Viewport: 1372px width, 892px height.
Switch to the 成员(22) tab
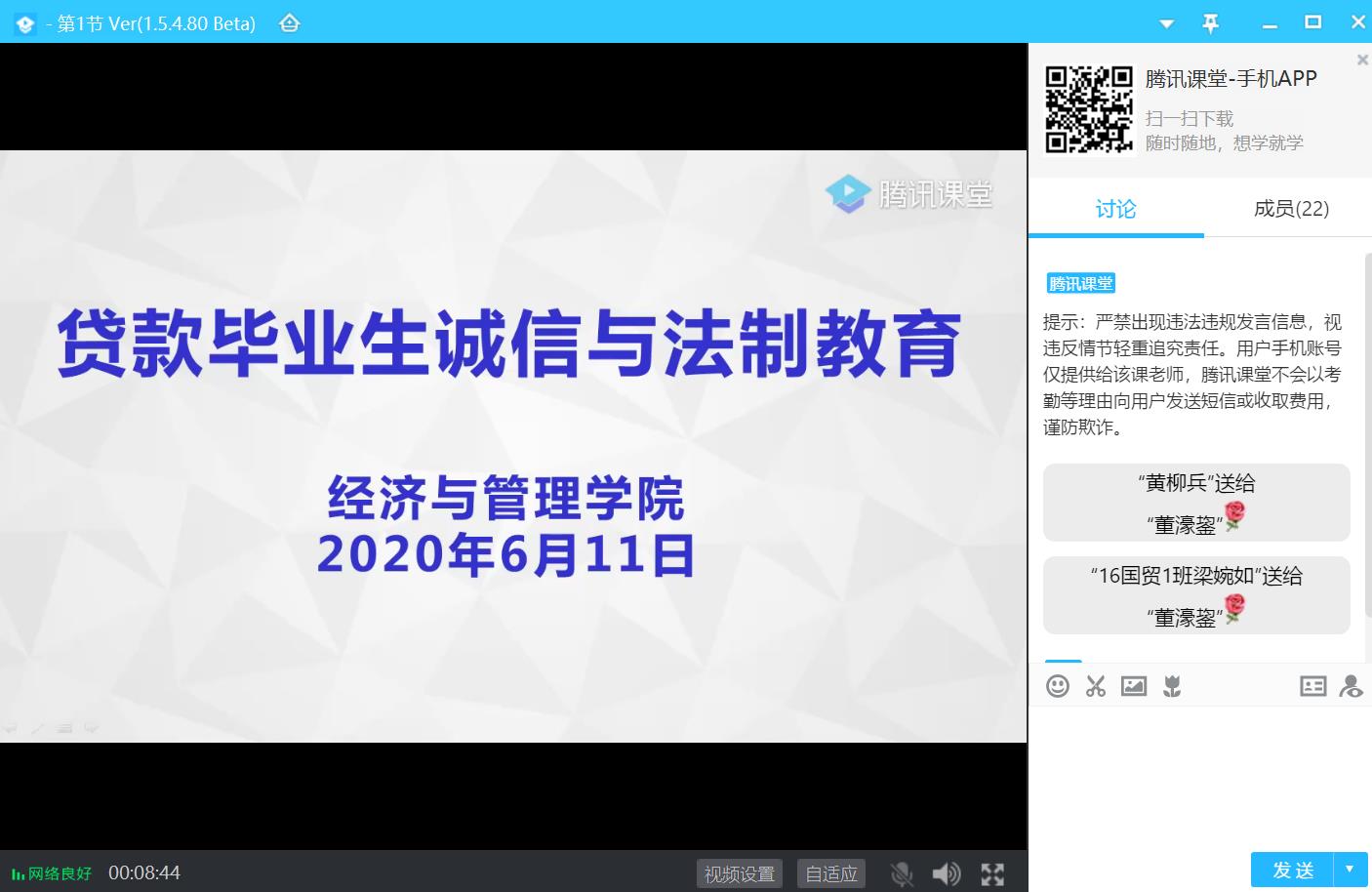[x=1291, y=208]
